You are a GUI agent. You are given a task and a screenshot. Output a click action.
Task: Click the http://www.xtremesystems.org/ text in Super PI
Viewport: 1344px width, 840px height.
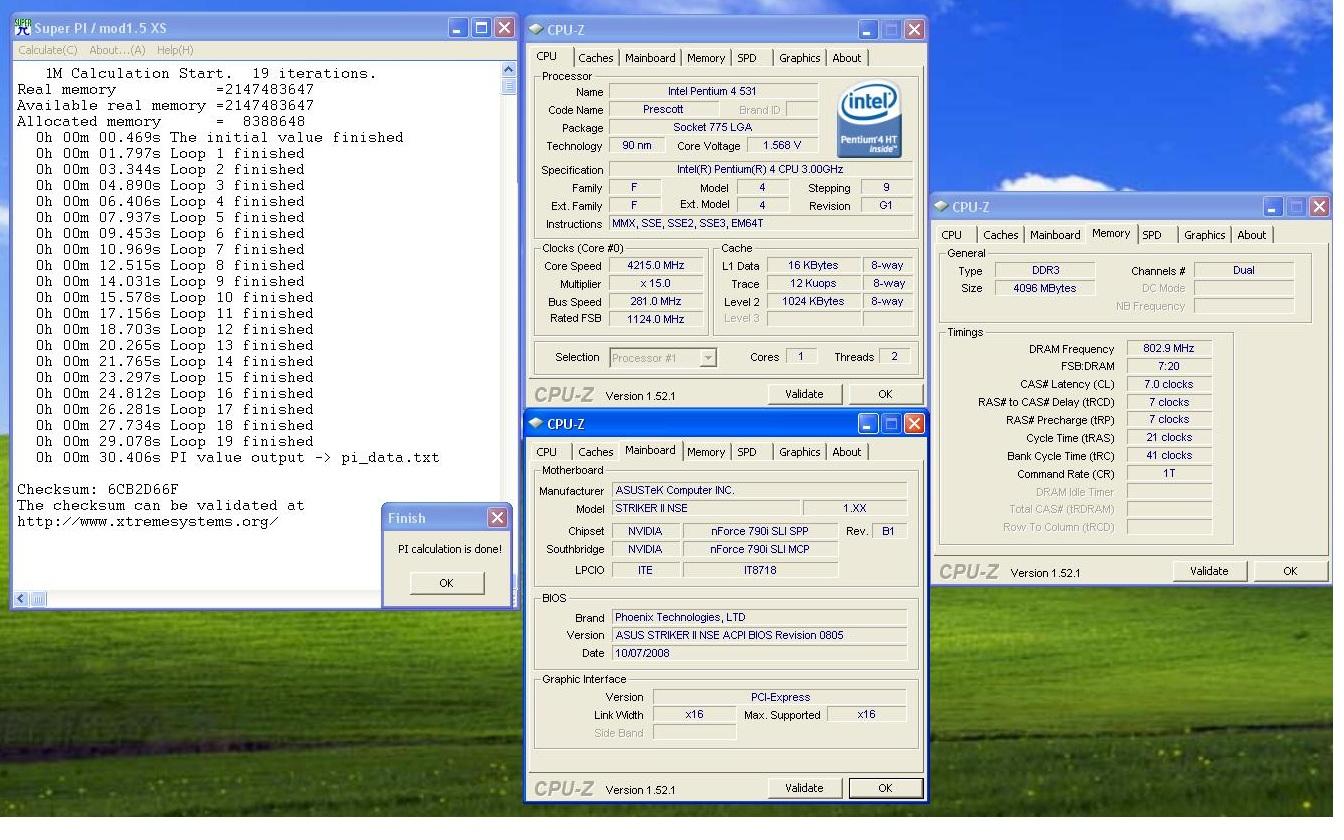(x=148, y=522)
